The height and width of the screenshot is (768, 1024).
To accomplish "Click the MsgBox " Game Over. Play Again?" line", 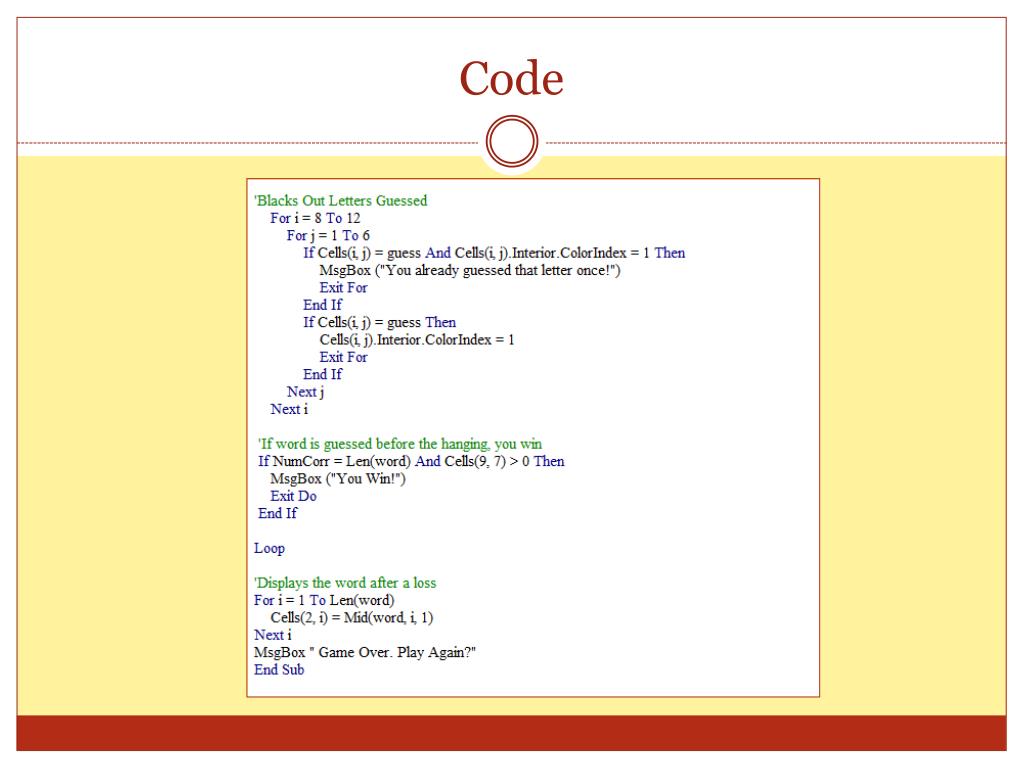I will [364, 652].
